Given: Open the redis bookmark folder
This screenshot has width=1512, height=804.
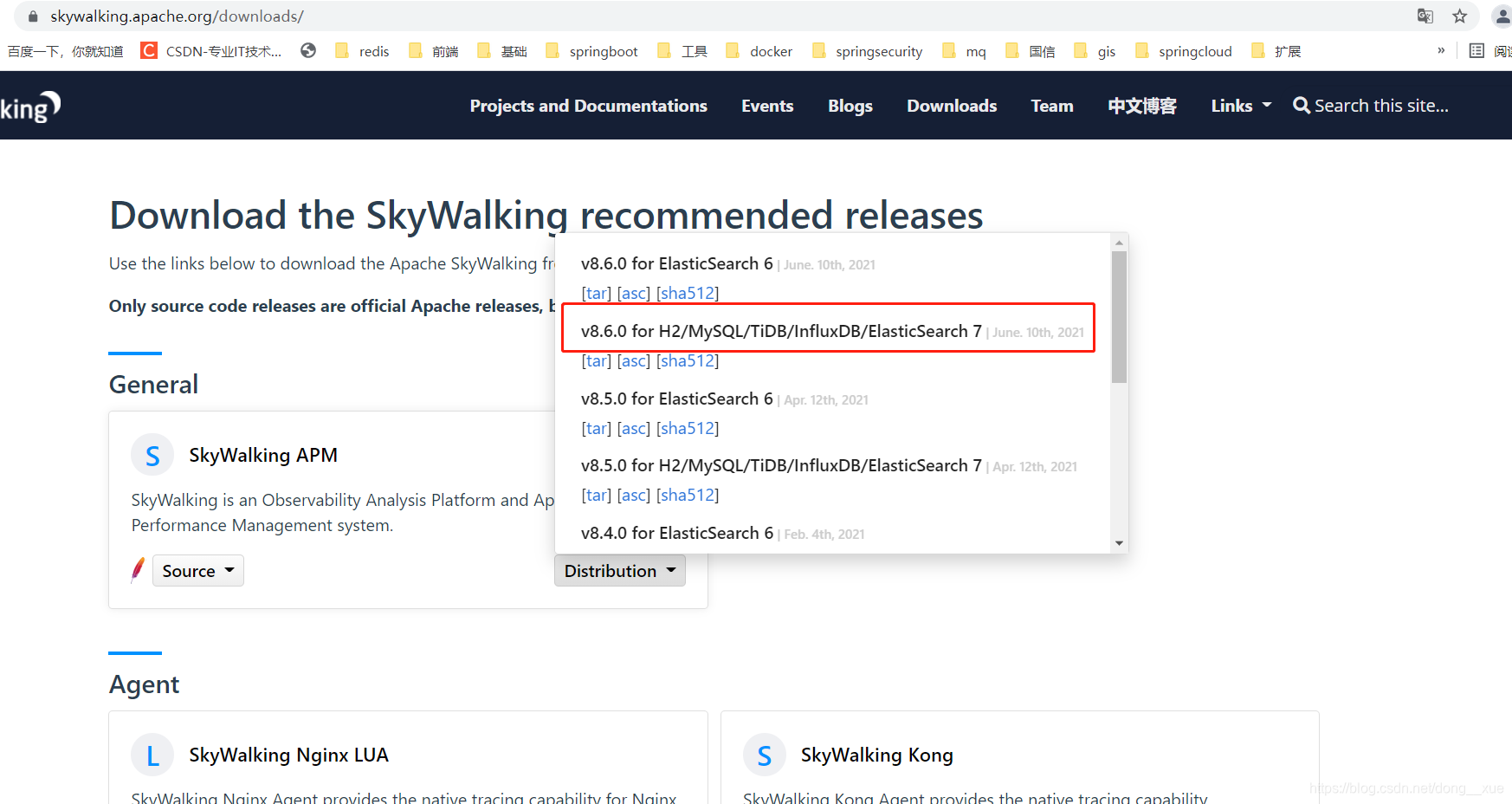Looking at the screenshot, I should point(362,51).
